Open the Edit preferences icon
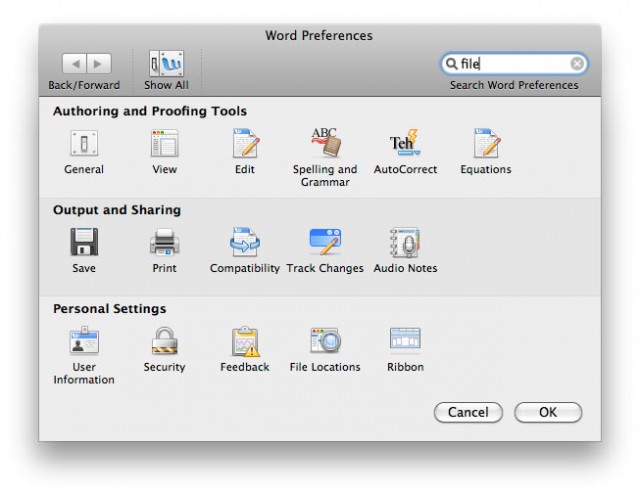Screen dimensions: 640x495 point(245,143)
